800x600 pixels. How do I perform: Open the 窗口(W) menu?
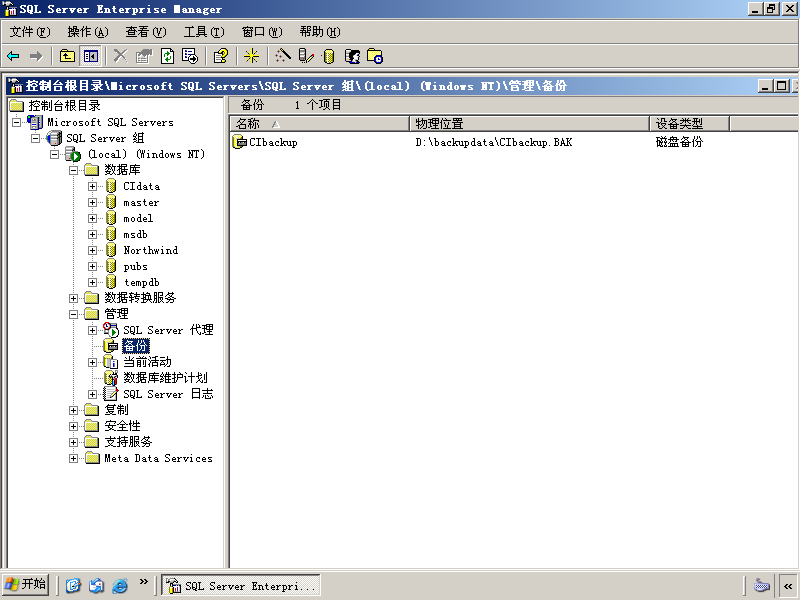(262, 32)
